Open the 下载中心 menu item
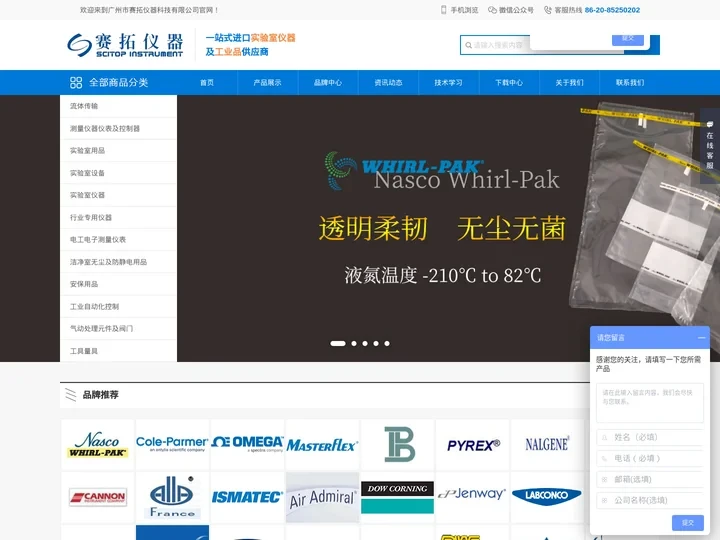The width and height of the screenshot is (720, 540). point(509,83)
